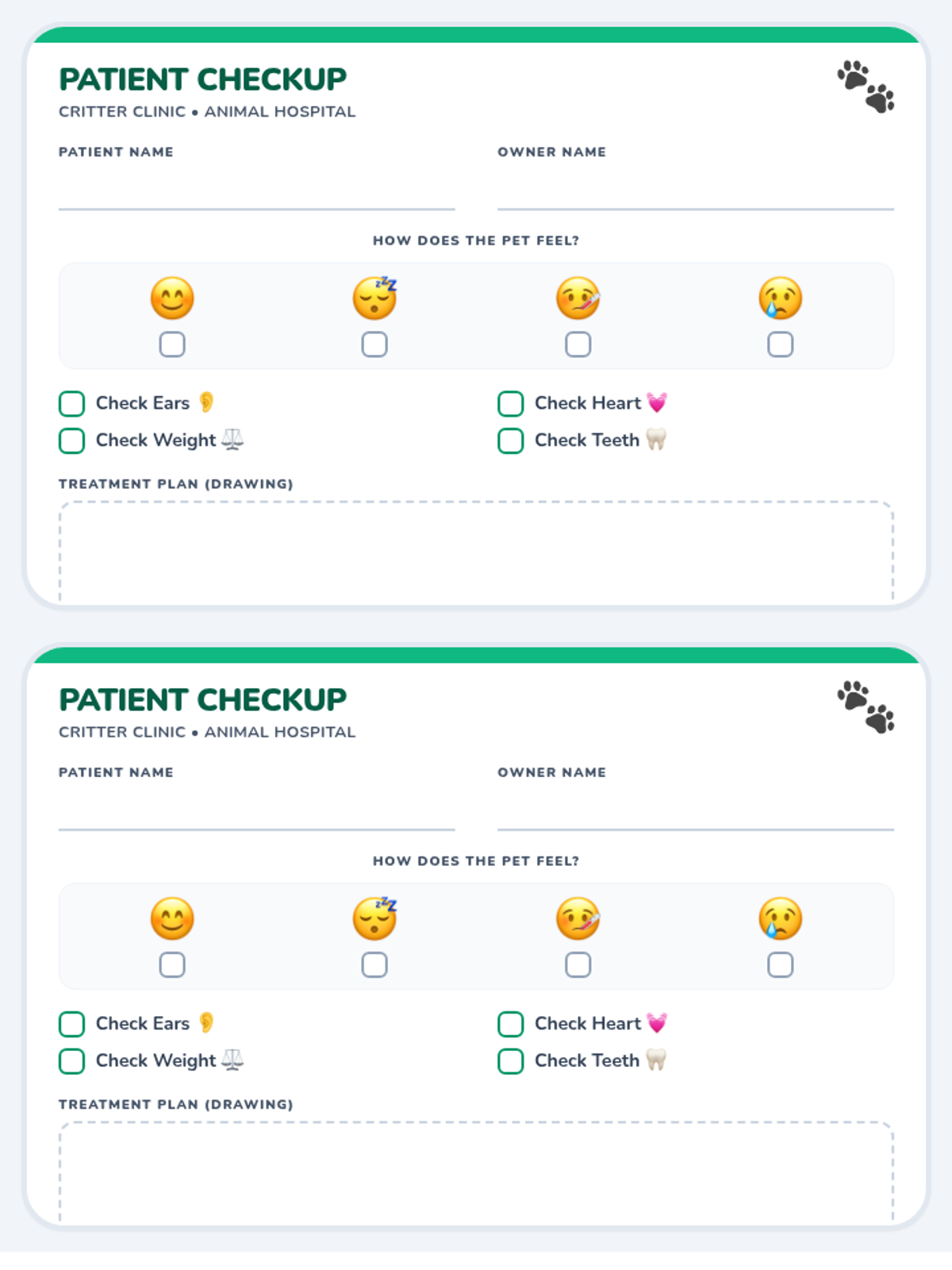Screen dimensions: 952x1270
Task: Click the paw prints icon on bottom form
Action: pos(866,707)
